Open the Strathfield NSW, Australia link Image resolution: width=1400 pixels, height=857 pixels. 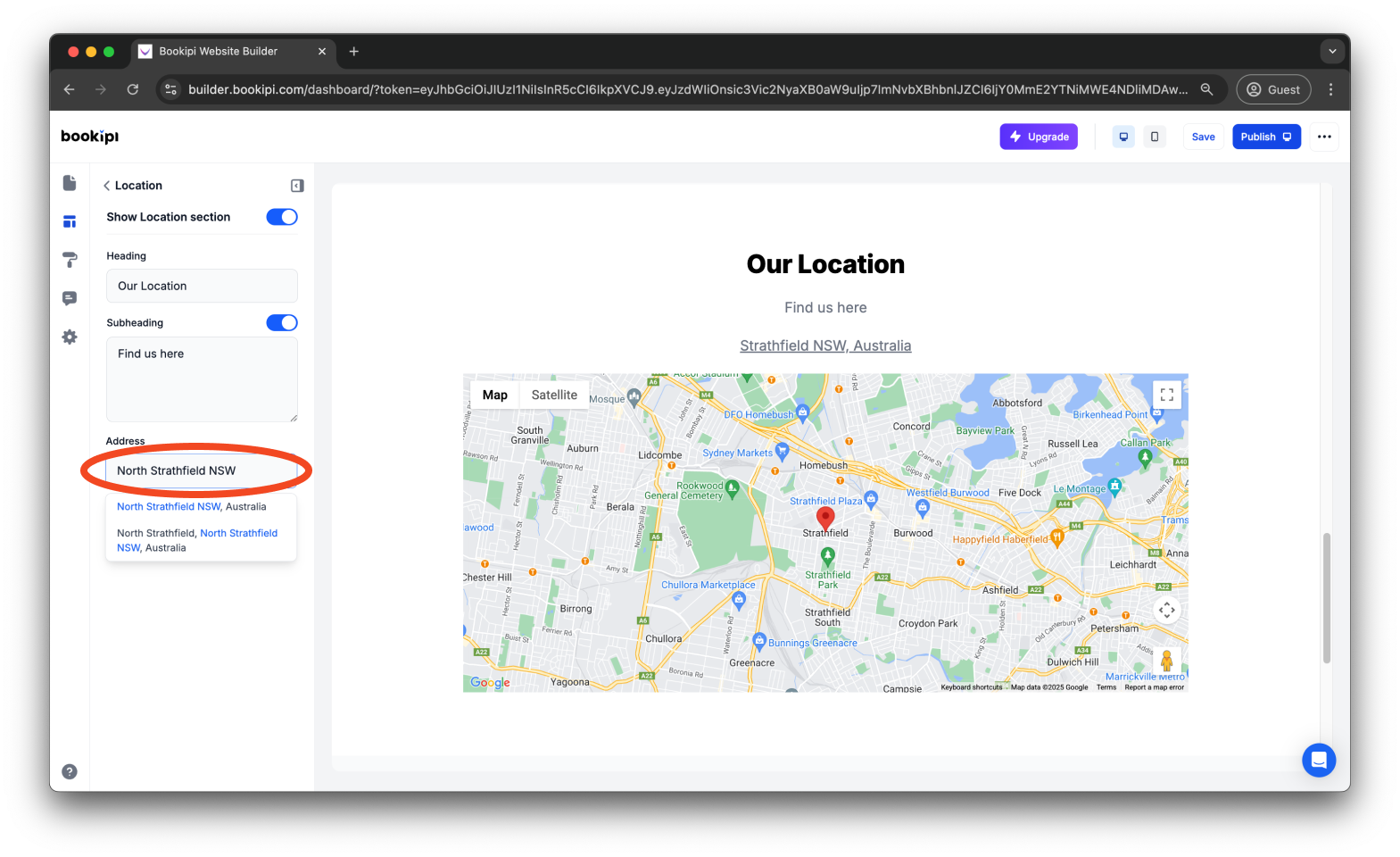tap(825, 345)
